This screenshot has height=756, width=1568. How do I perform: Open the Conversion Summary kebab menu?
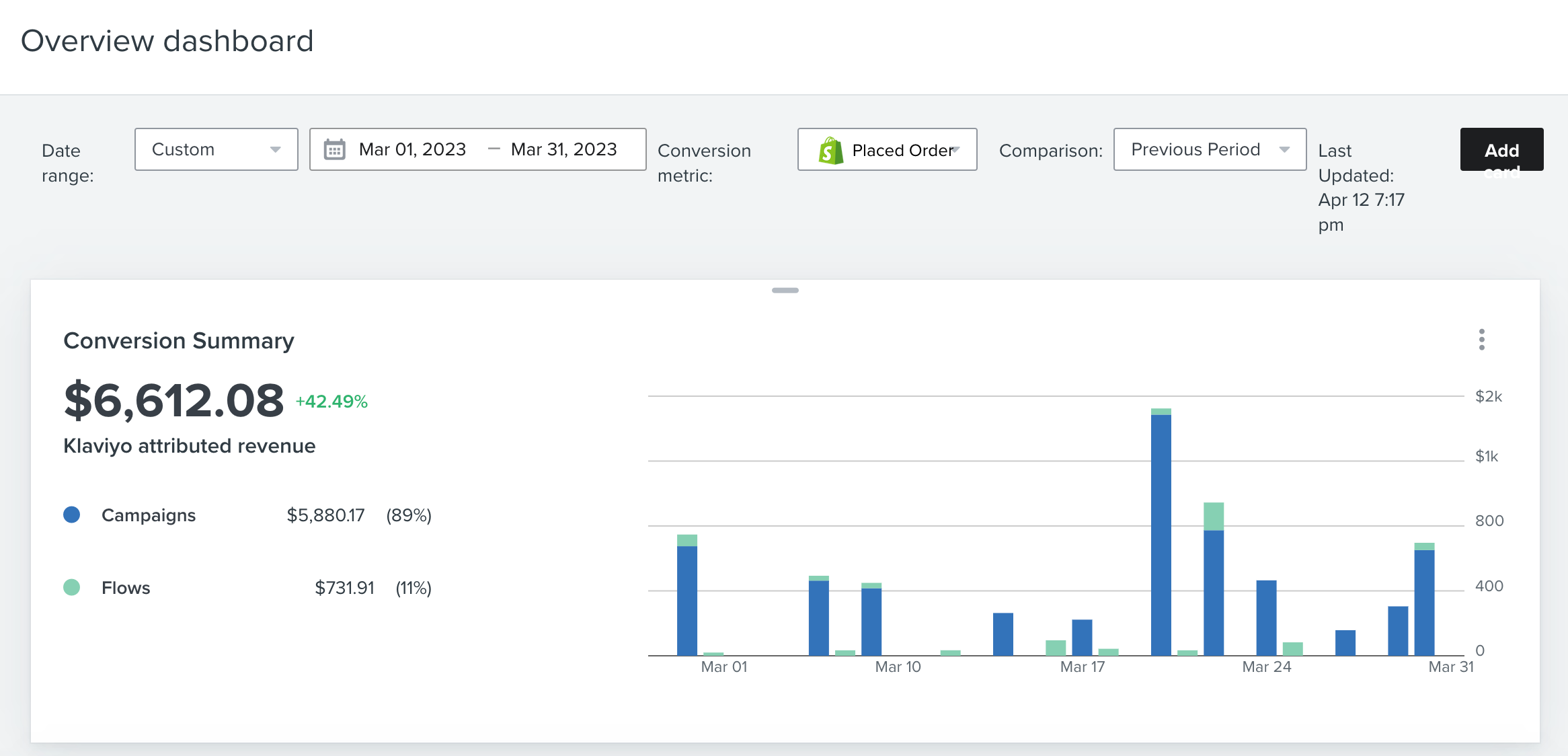click(x=1481, y=340)
